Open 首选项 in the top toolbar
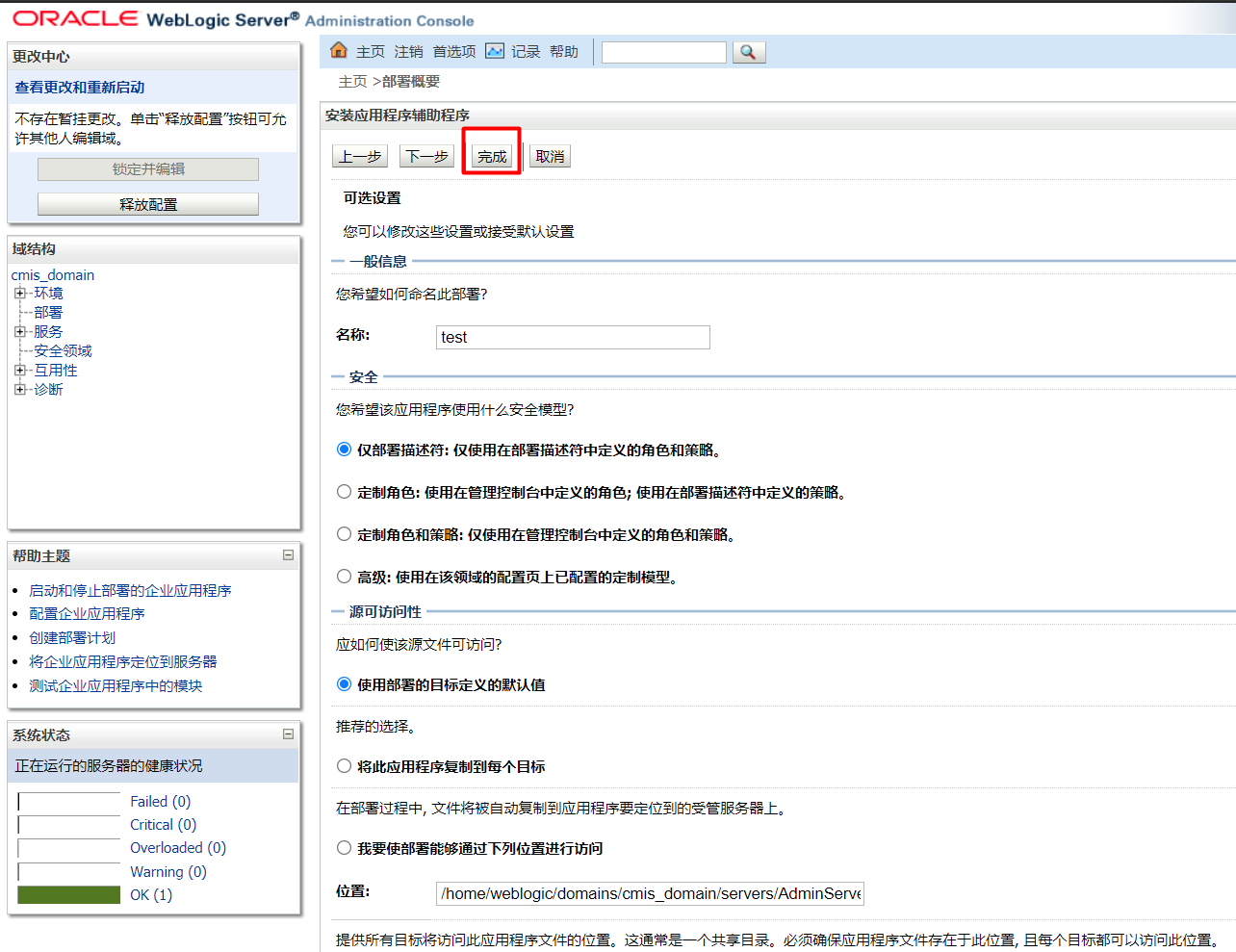This screenshot has width=1236, height=952. (x=453, y=52)
